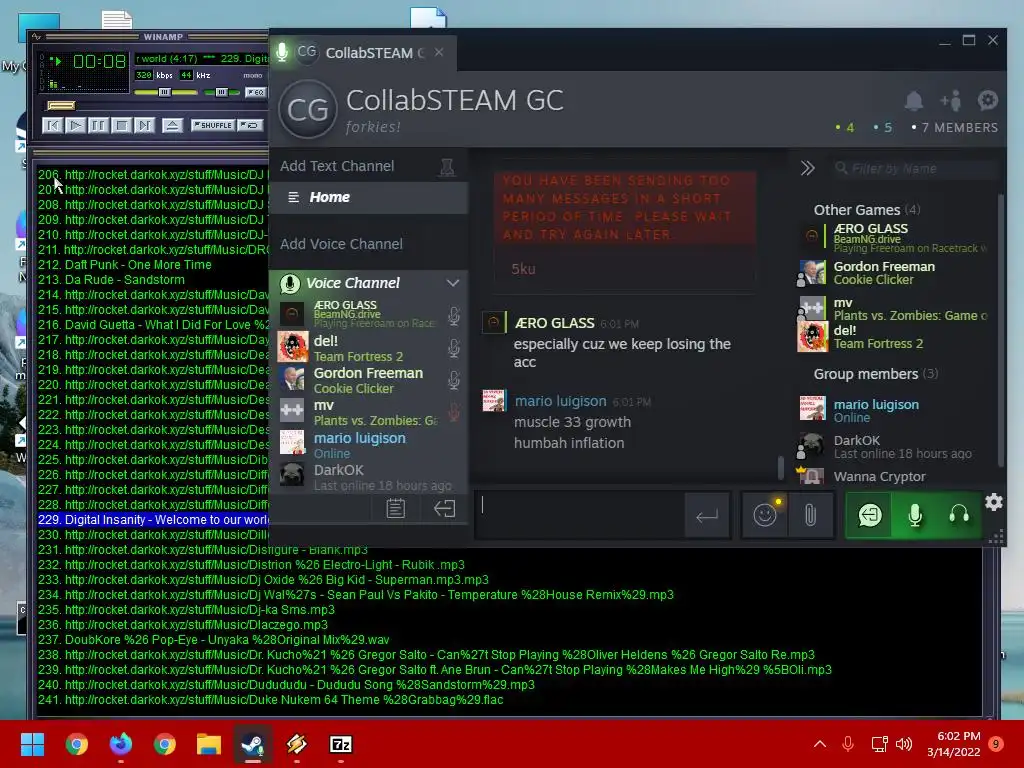
Task: Click Winamp eject button
Action: tap(172, 125)
